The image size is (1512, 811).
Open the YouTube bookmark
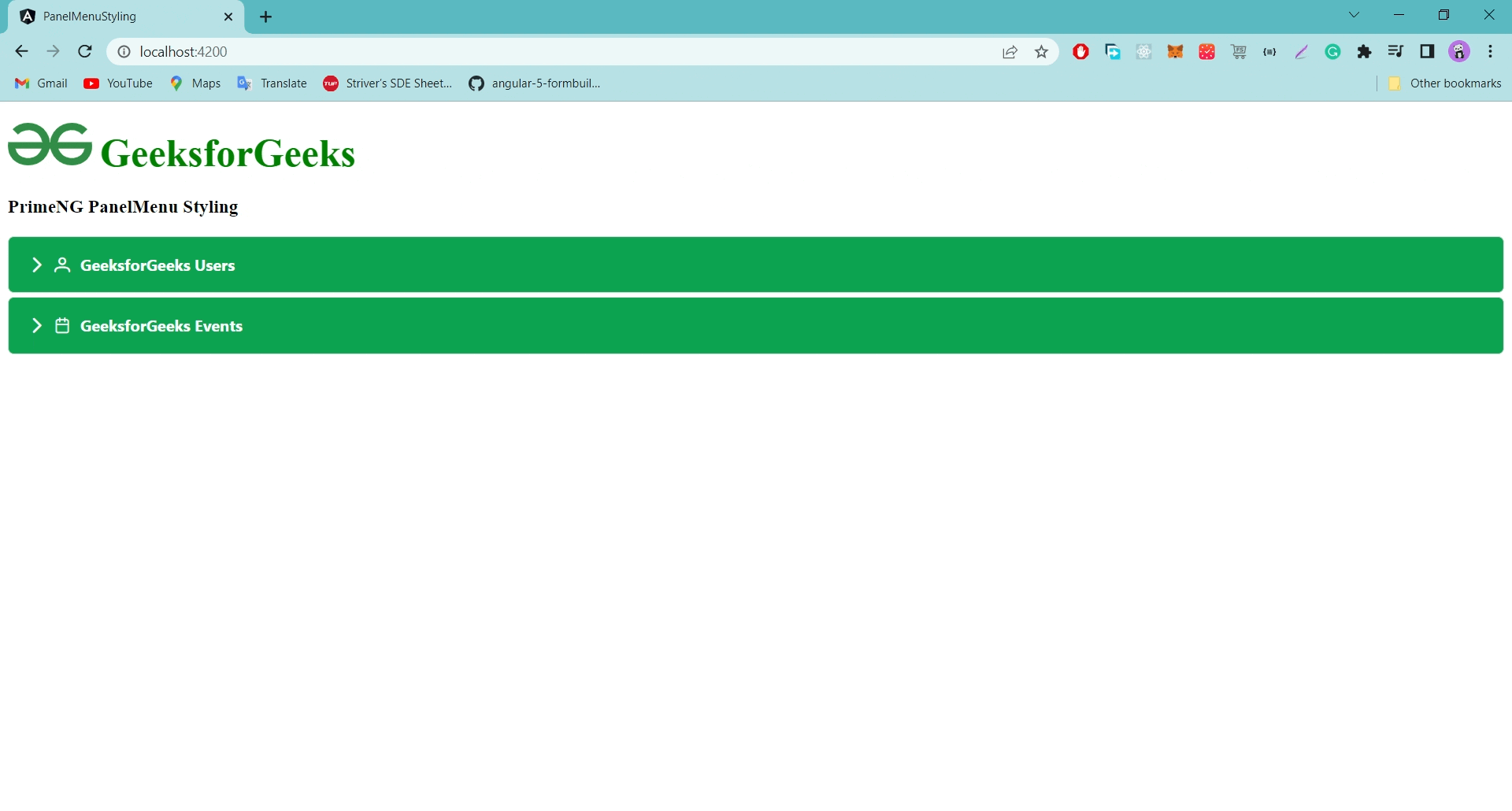117,83
